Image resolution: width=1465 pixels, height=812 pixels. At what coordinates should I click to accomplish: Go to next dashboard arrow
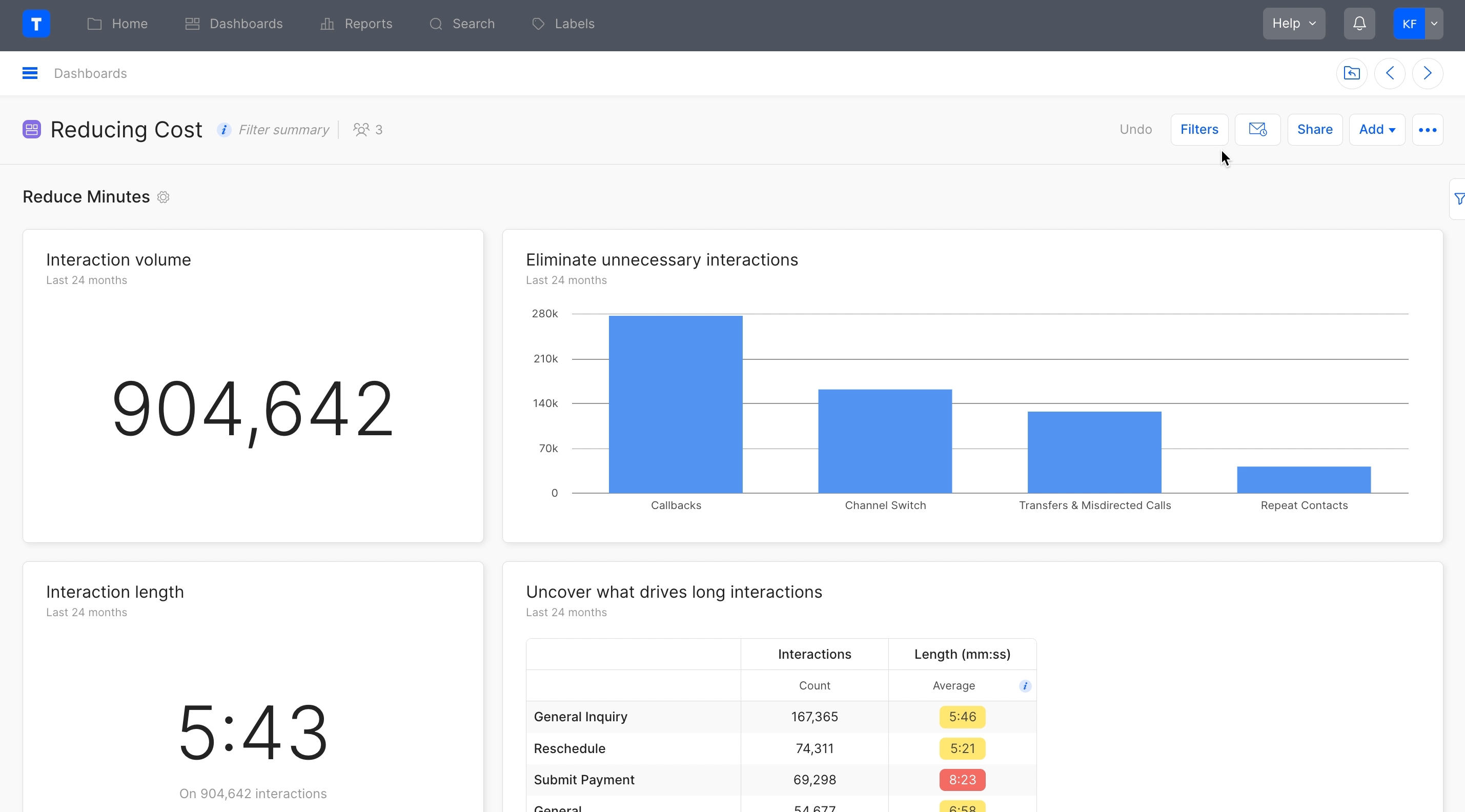point(1427,73)
